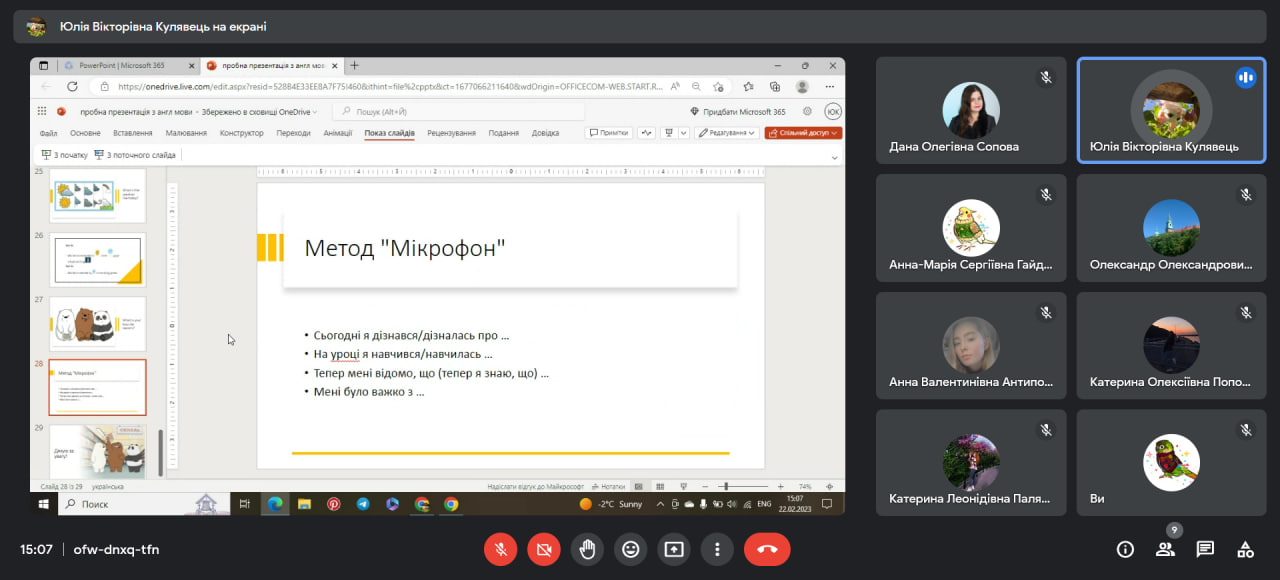The height and width of the screenshot is (580, 1280).
Task: Select slide 27 thumbnail with bears
Action: (x=97, y=323)
